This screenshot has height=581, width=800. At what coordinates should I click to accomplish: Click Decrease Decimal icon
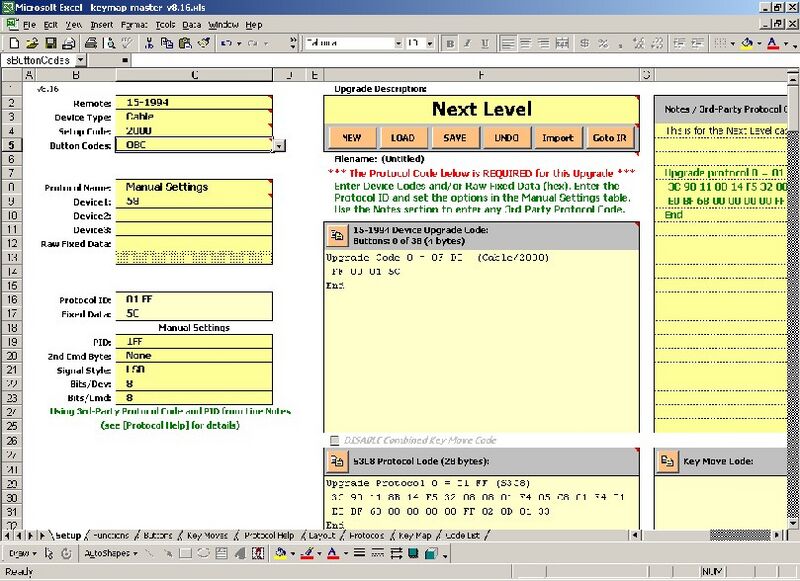point(657,43)
